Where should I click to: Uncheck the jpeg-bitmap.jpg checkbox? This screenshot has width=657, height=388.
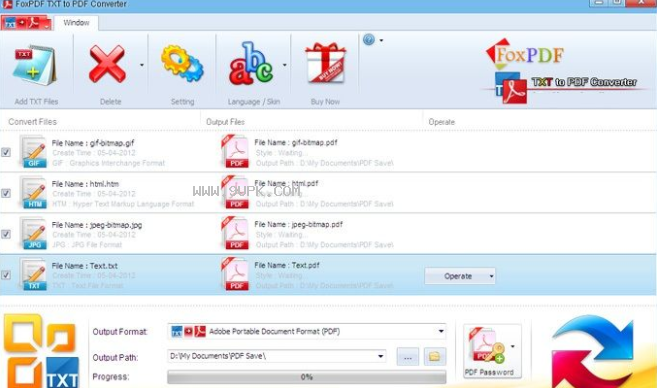point(6,234)
